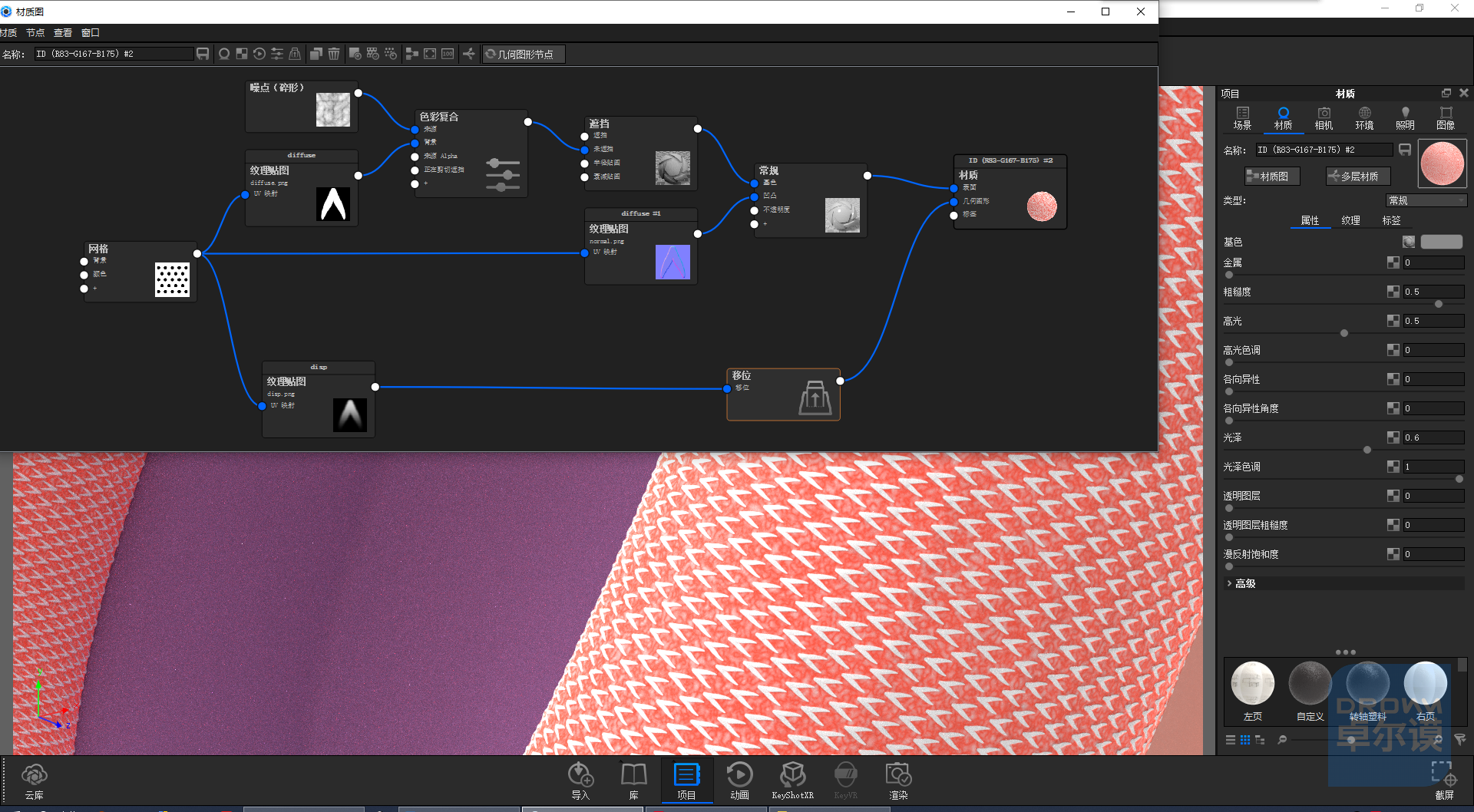Select the 自定义 material thumbnail
Viewport: 1474px width, 812px height.
(1310, 691)
